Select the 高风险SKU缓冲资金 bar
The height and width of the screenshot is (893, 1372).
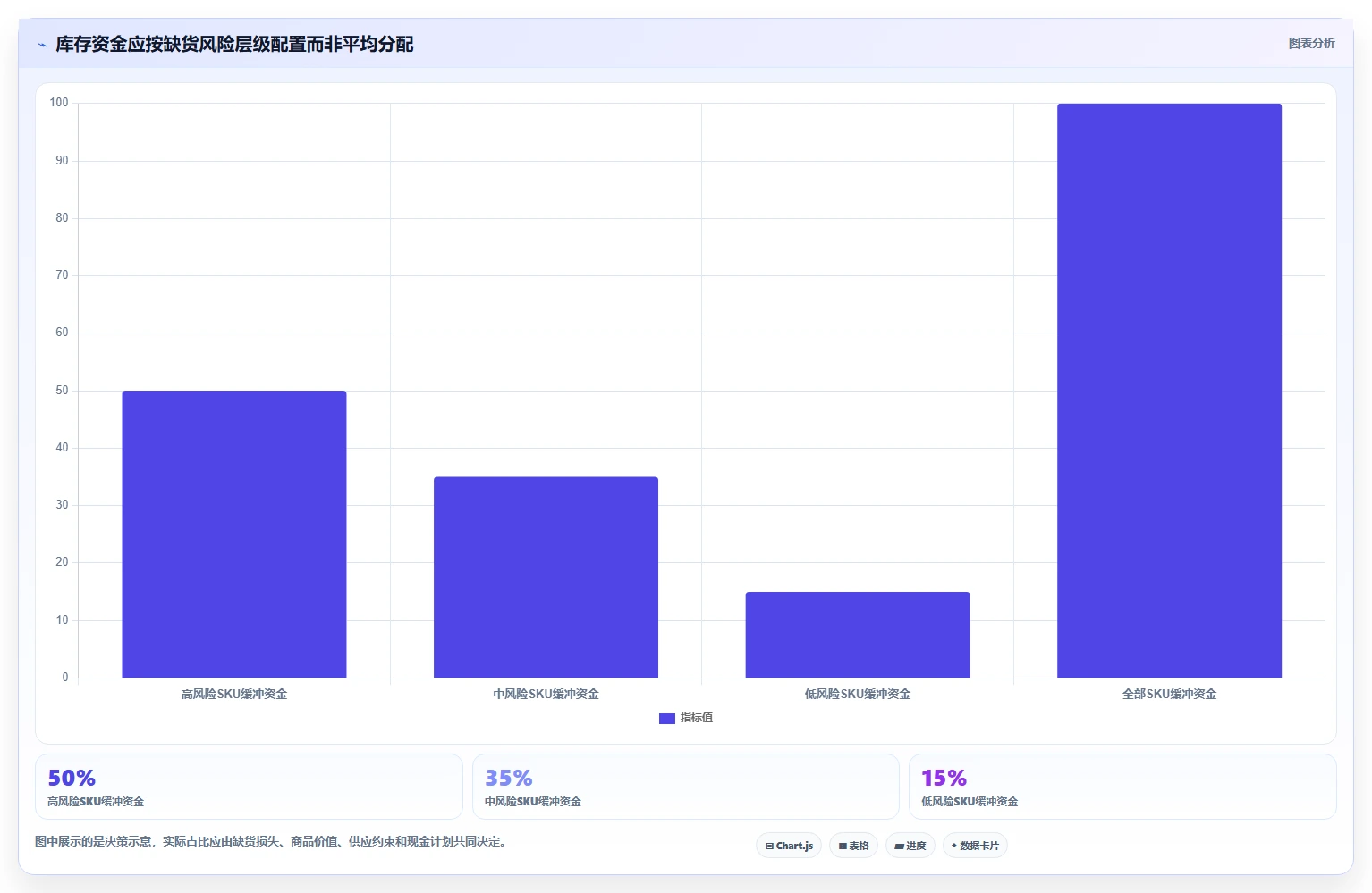click(x=234, y=534)
